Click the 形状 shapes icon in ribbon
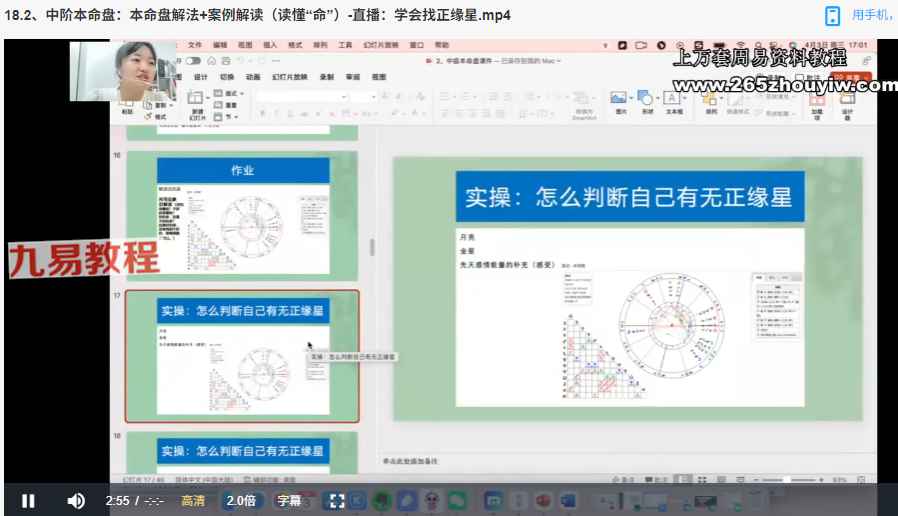Viewport: 898px width, 516px height. [x=646, y=100]
